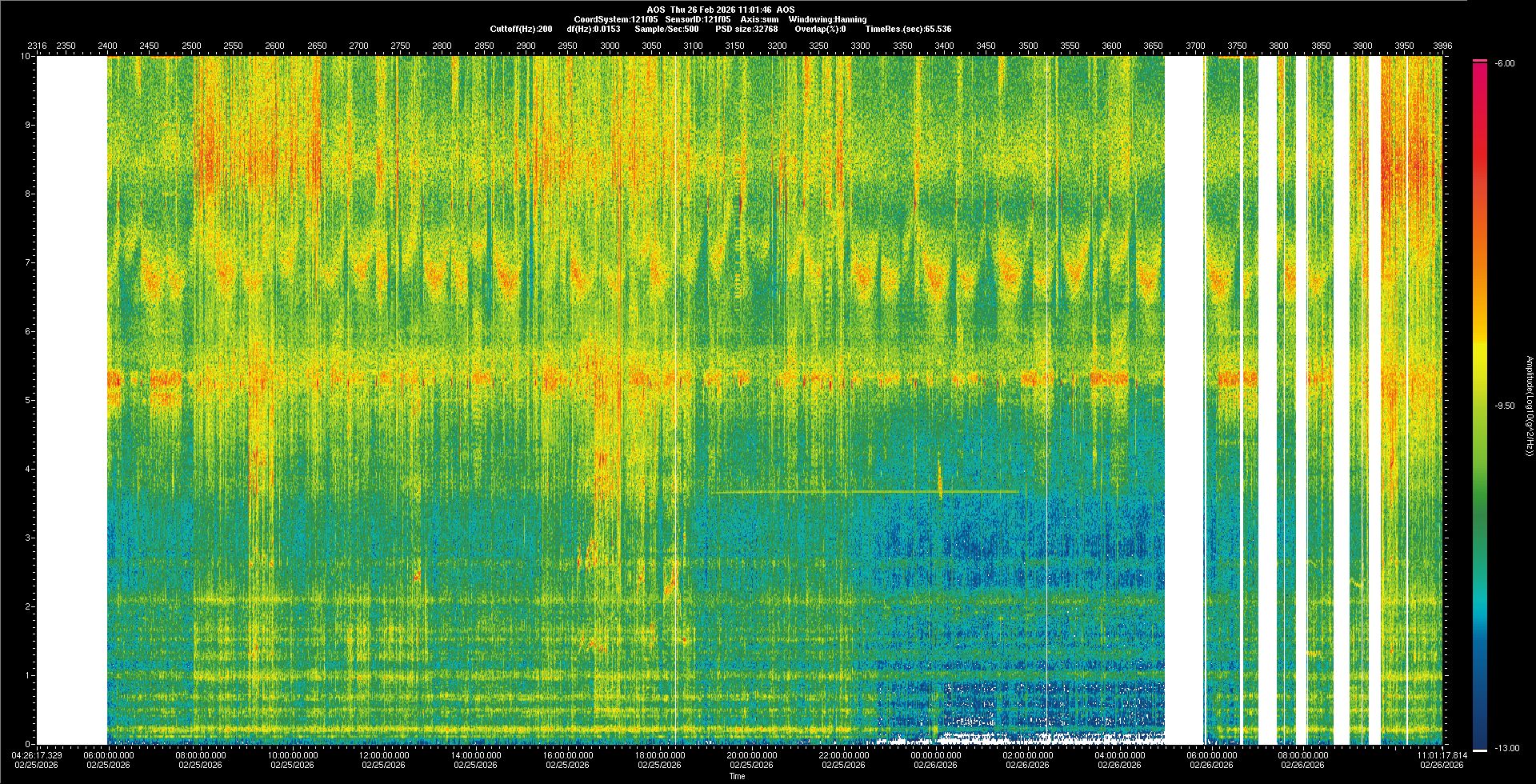
Task: Click the 5 frequency axis label
Action: point(28,400)
